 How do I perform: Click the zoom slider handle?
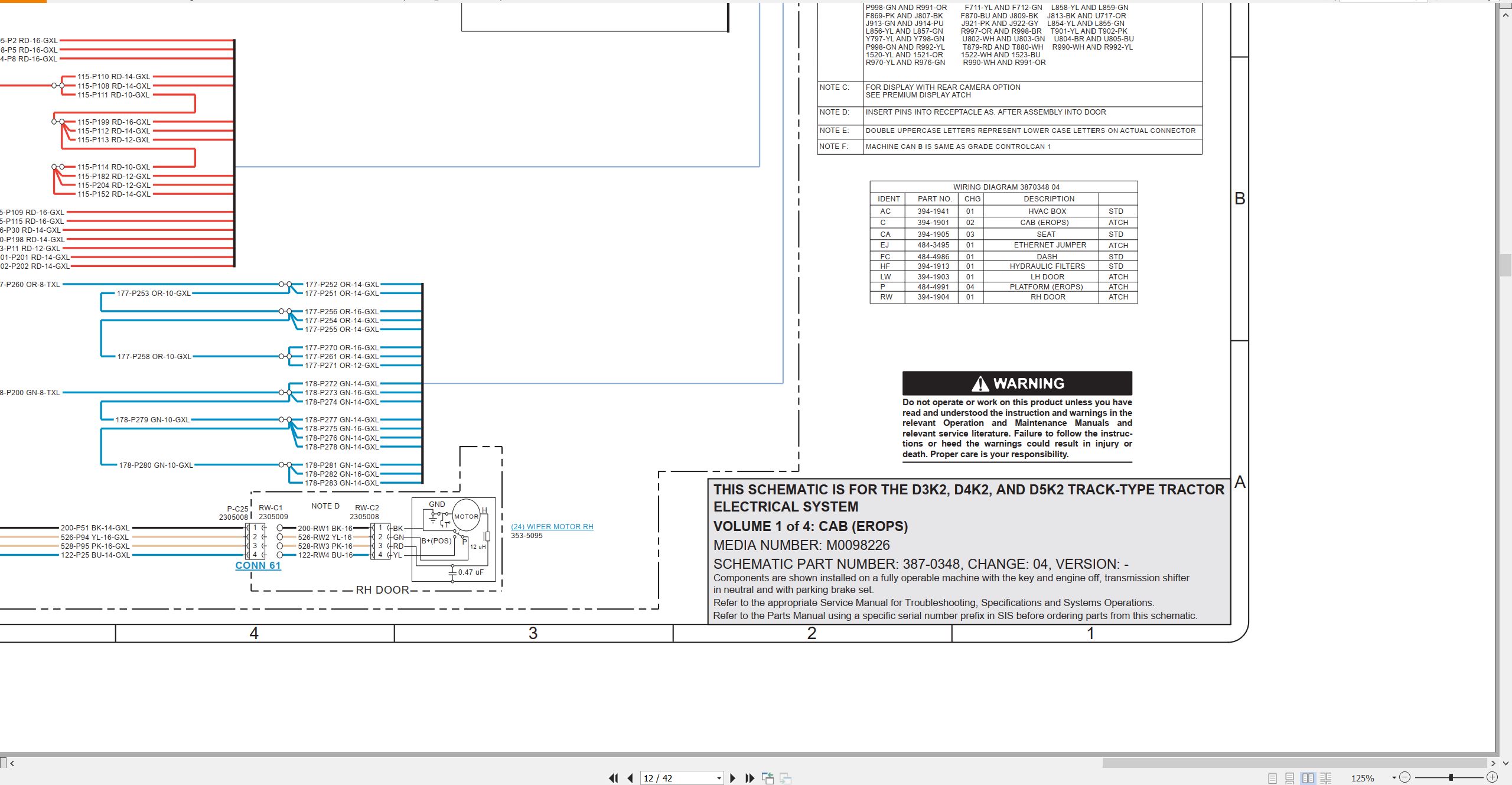(1451, 777)
